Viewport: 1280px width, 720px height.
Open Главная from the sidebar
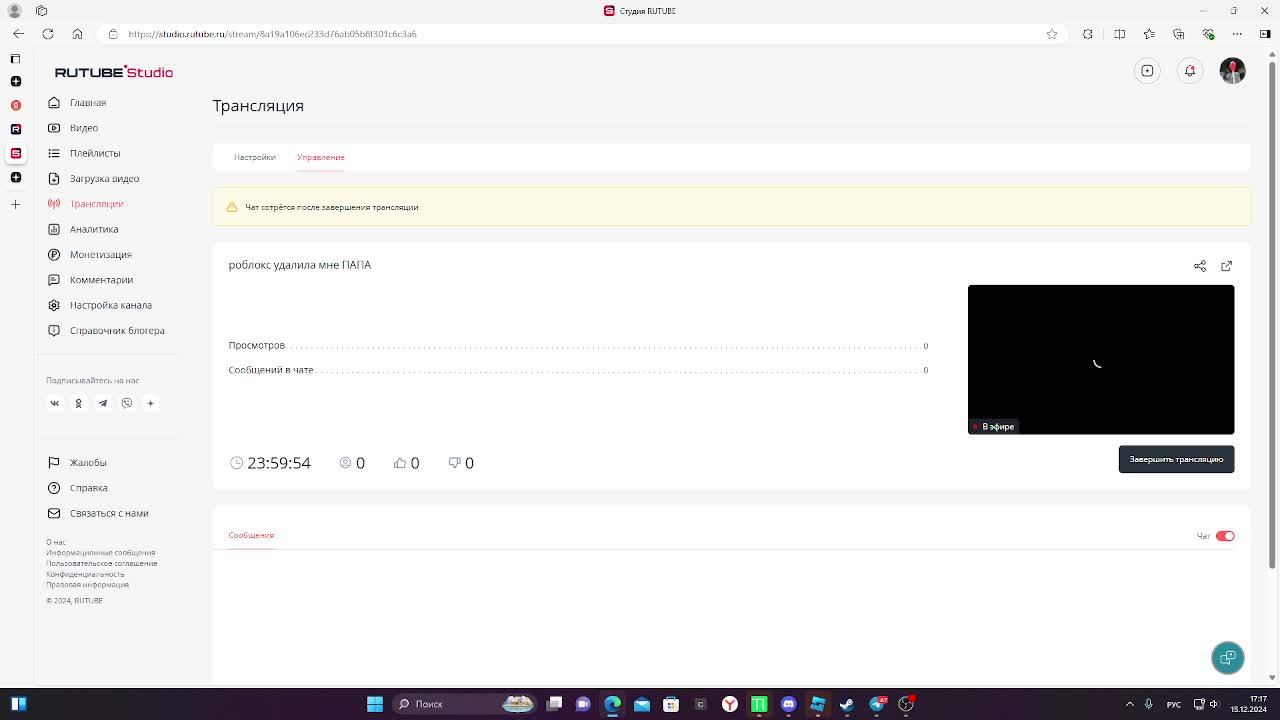87,102
